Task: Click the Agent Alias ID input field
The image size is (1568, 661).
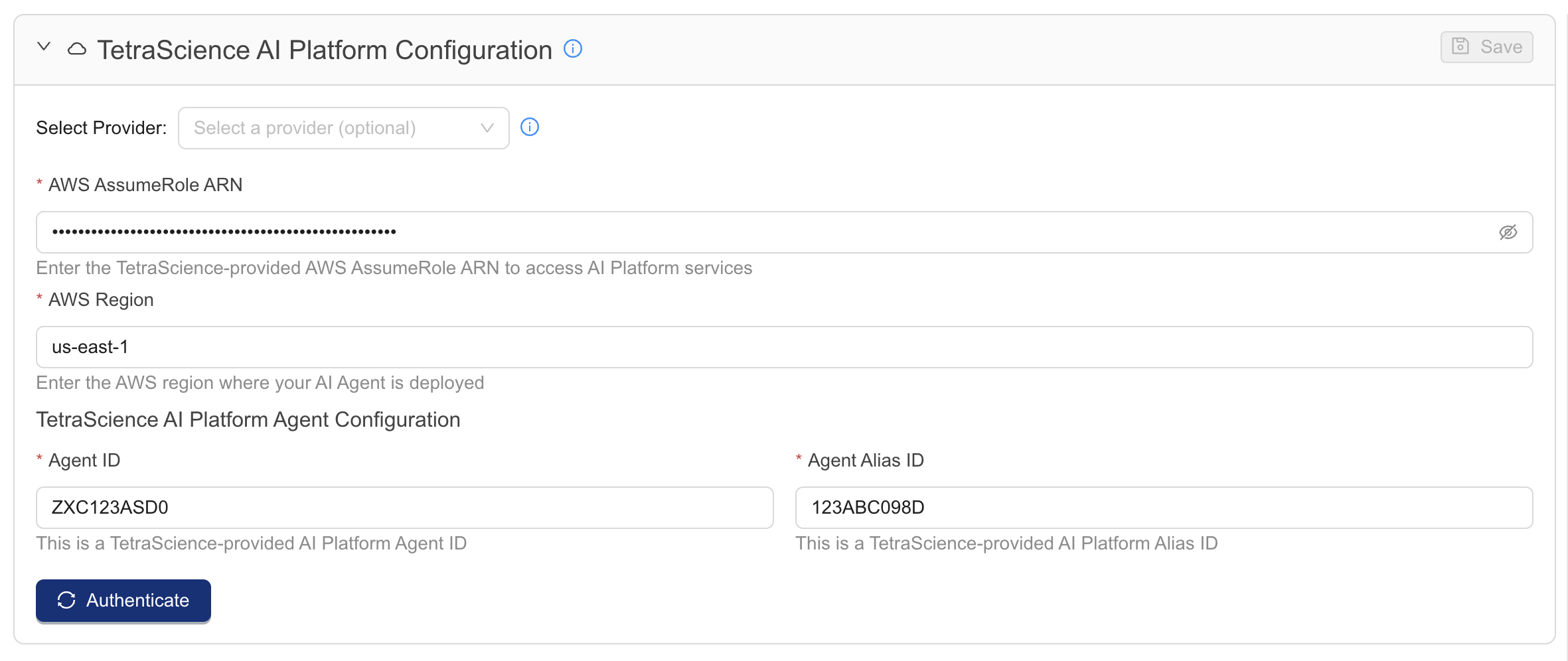Action: (1163, 508)
